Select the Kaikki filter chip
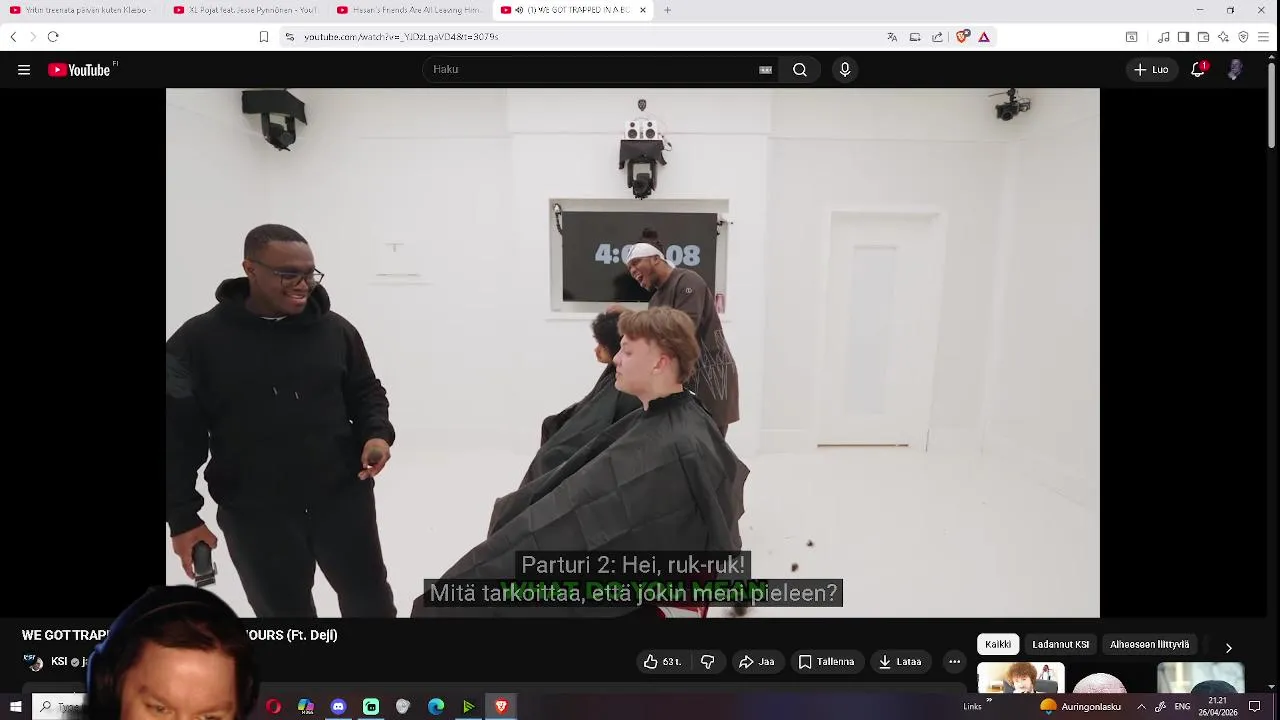The height and width of the screenshot is (720, 1280). coord(998,645)
